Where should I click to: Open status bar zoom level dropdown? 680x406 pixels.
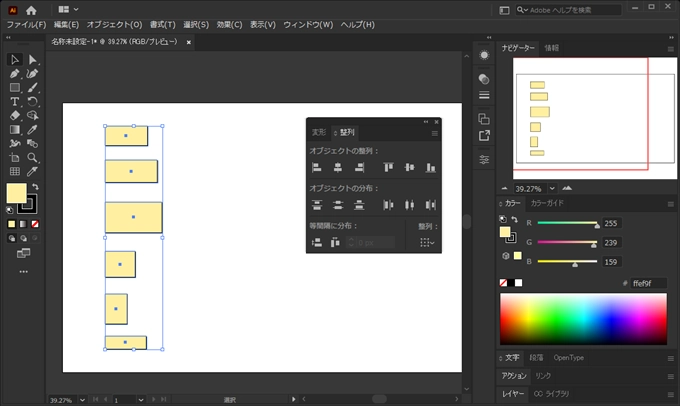pyautogui.click(x=82, y=400)
